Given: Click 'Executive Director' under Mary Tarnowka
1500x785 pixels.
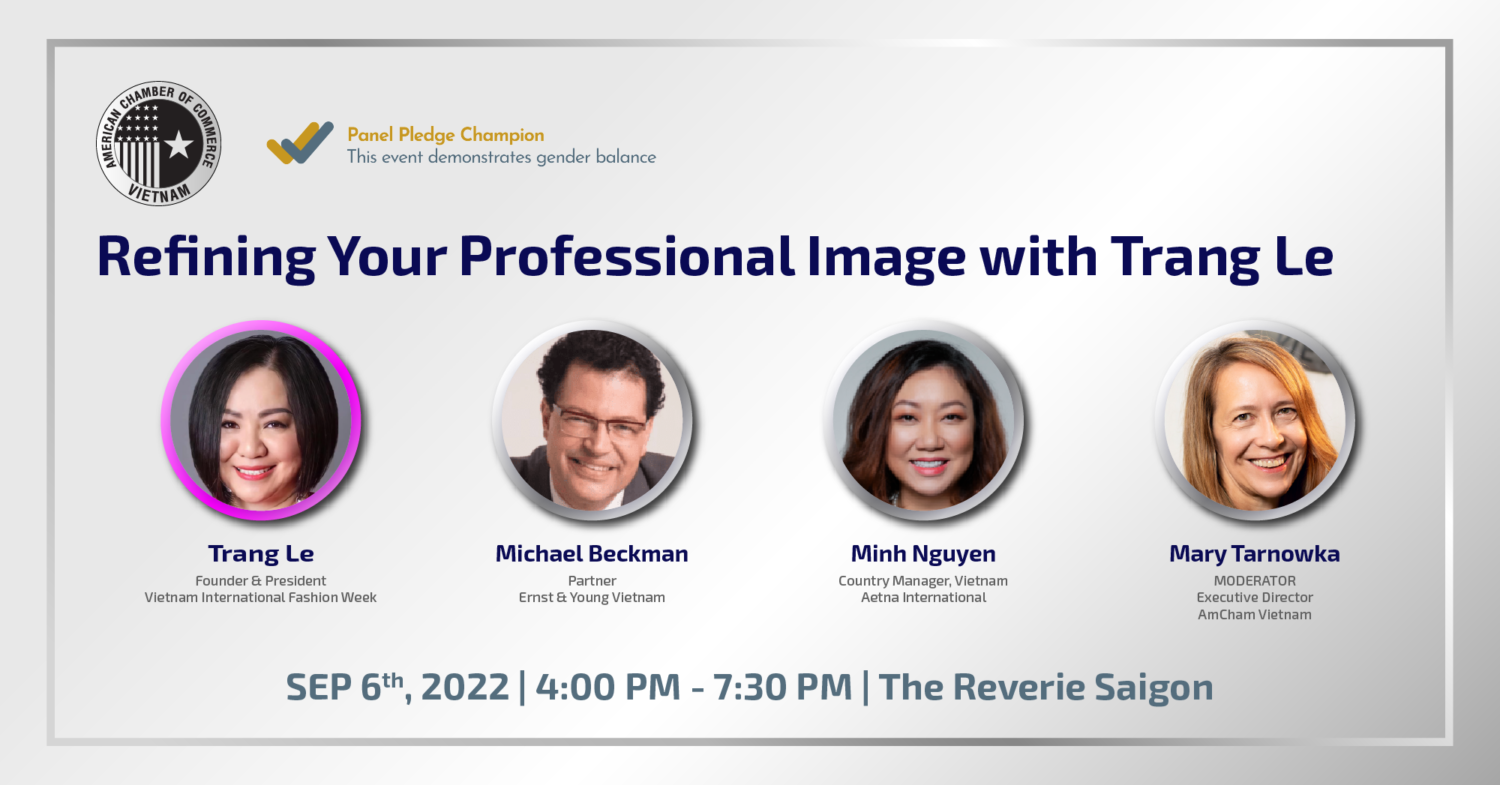Looking at the screenshot, I should pos(1254,598).
